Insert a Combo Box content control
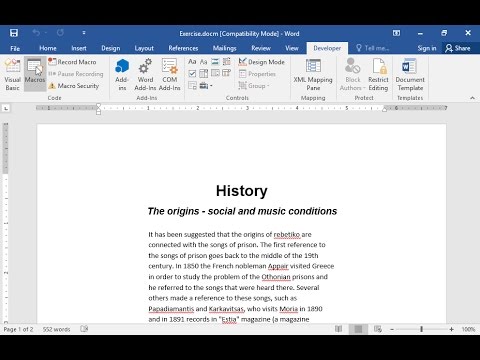 pos(204,73)
